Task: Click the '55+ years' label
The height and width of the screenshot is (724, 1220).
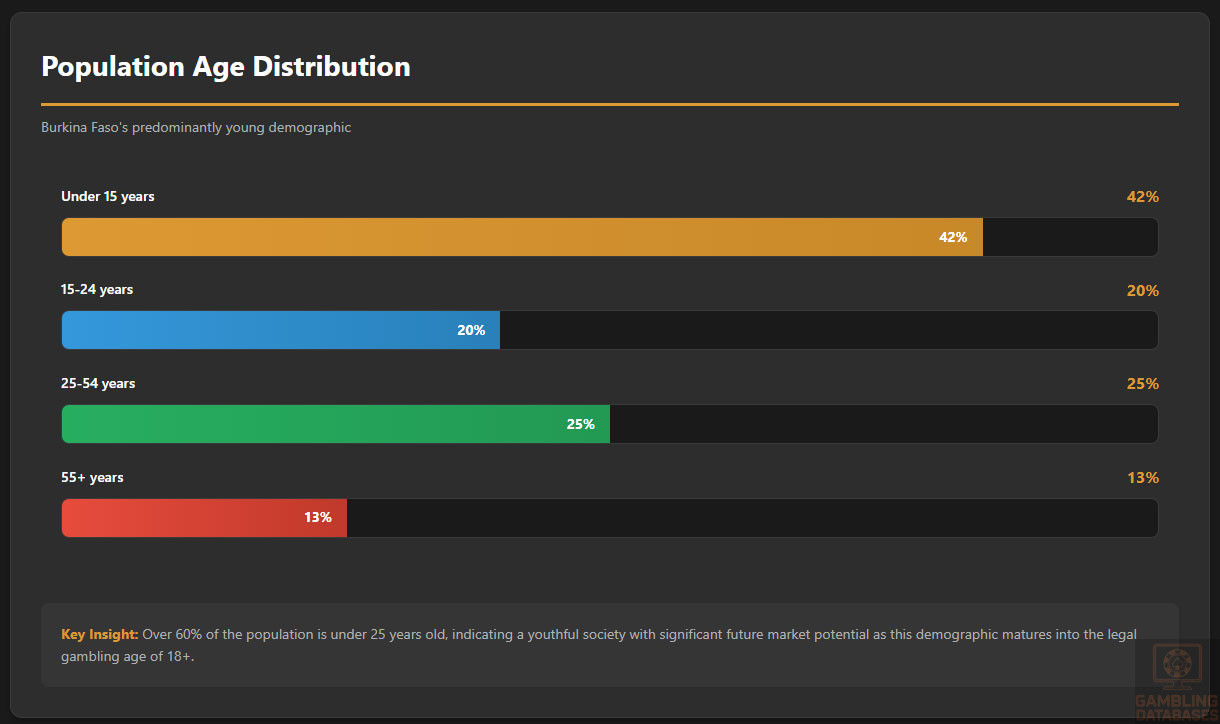Action: pos(92,478)
